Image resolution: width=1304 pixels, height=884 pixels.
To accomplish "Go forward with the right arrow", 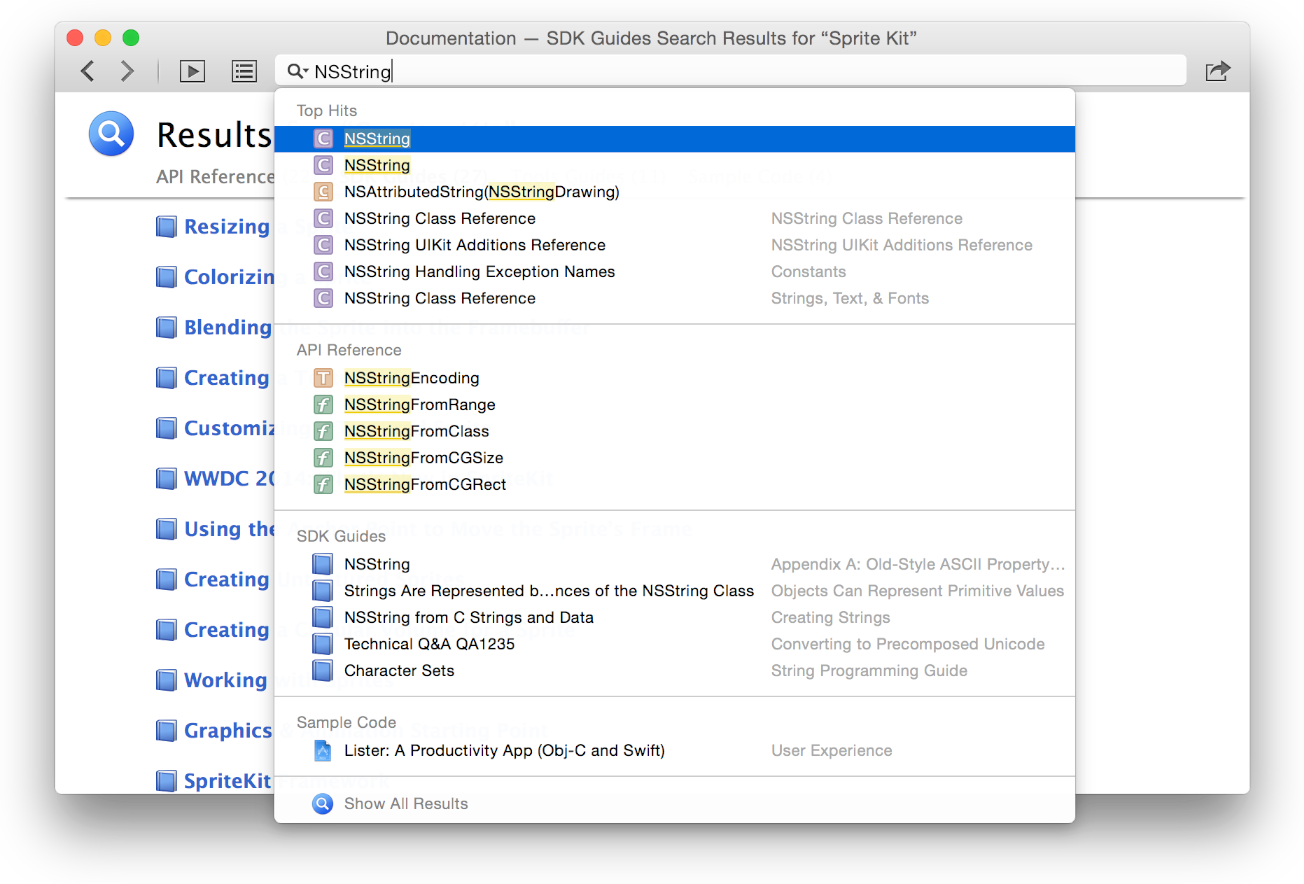I will tap(127, 71).
